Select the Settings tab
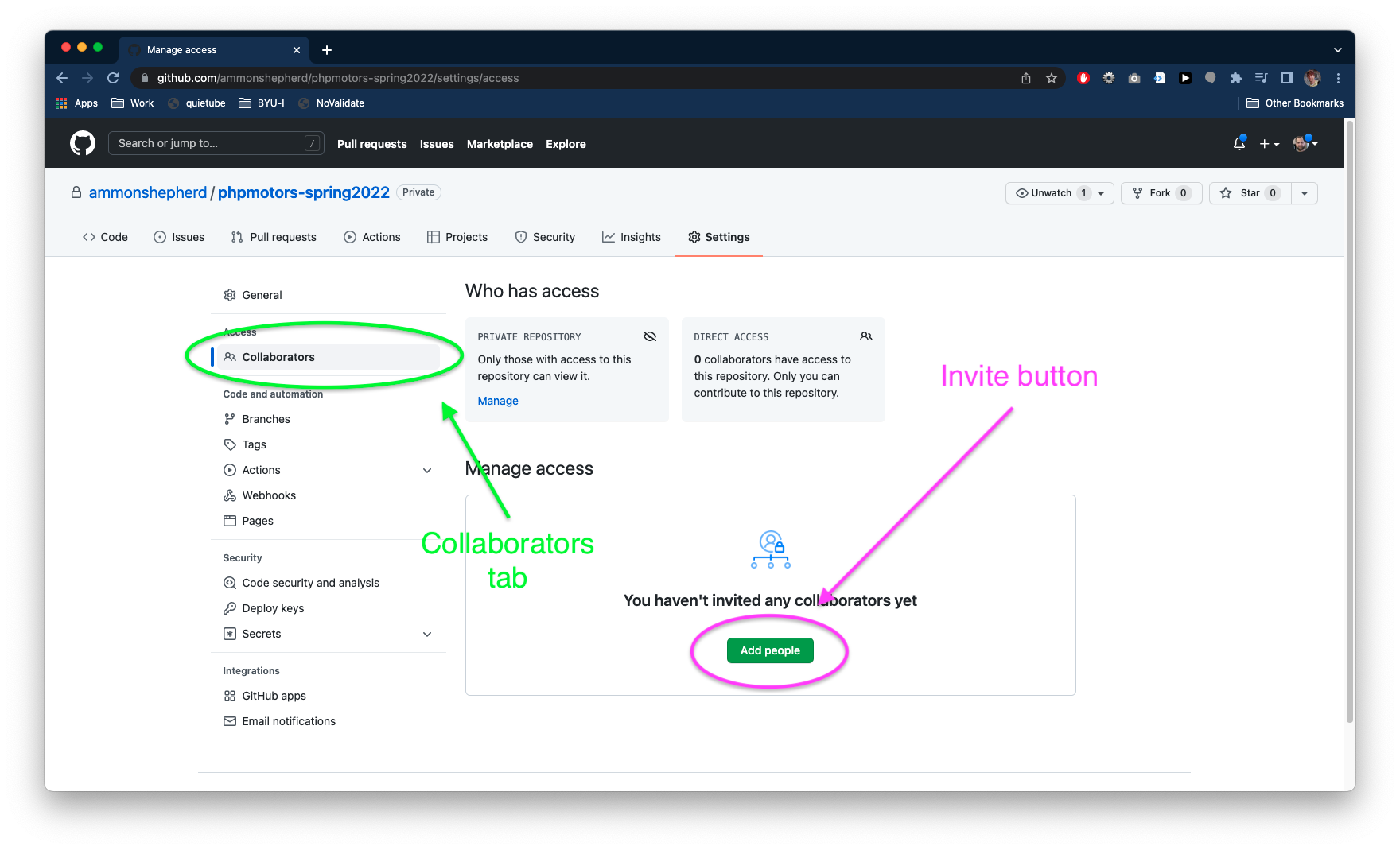Screen dimensions: 1400x850 719,237
